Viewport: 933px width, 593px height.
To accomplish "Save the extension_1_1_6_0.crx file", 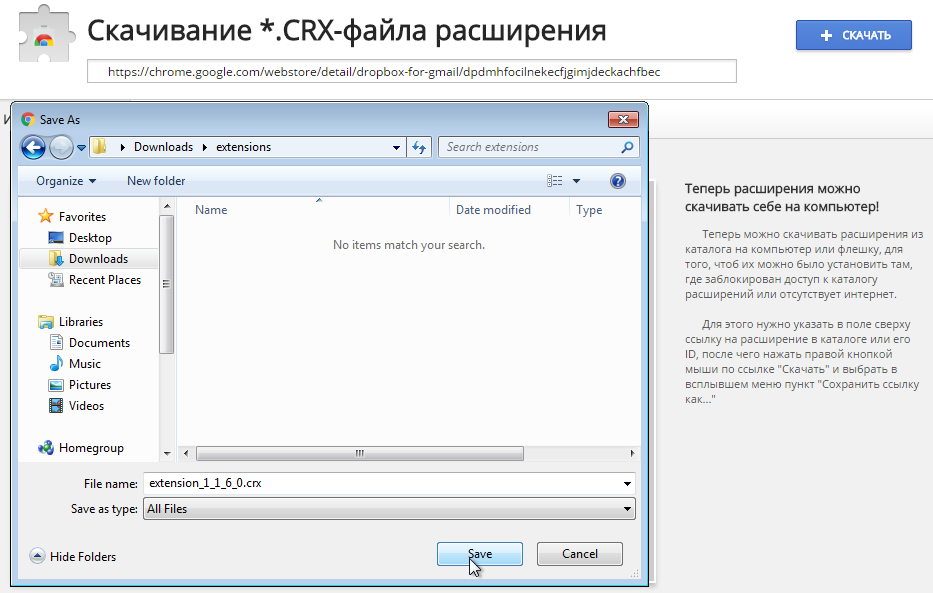I will (479, 553).
